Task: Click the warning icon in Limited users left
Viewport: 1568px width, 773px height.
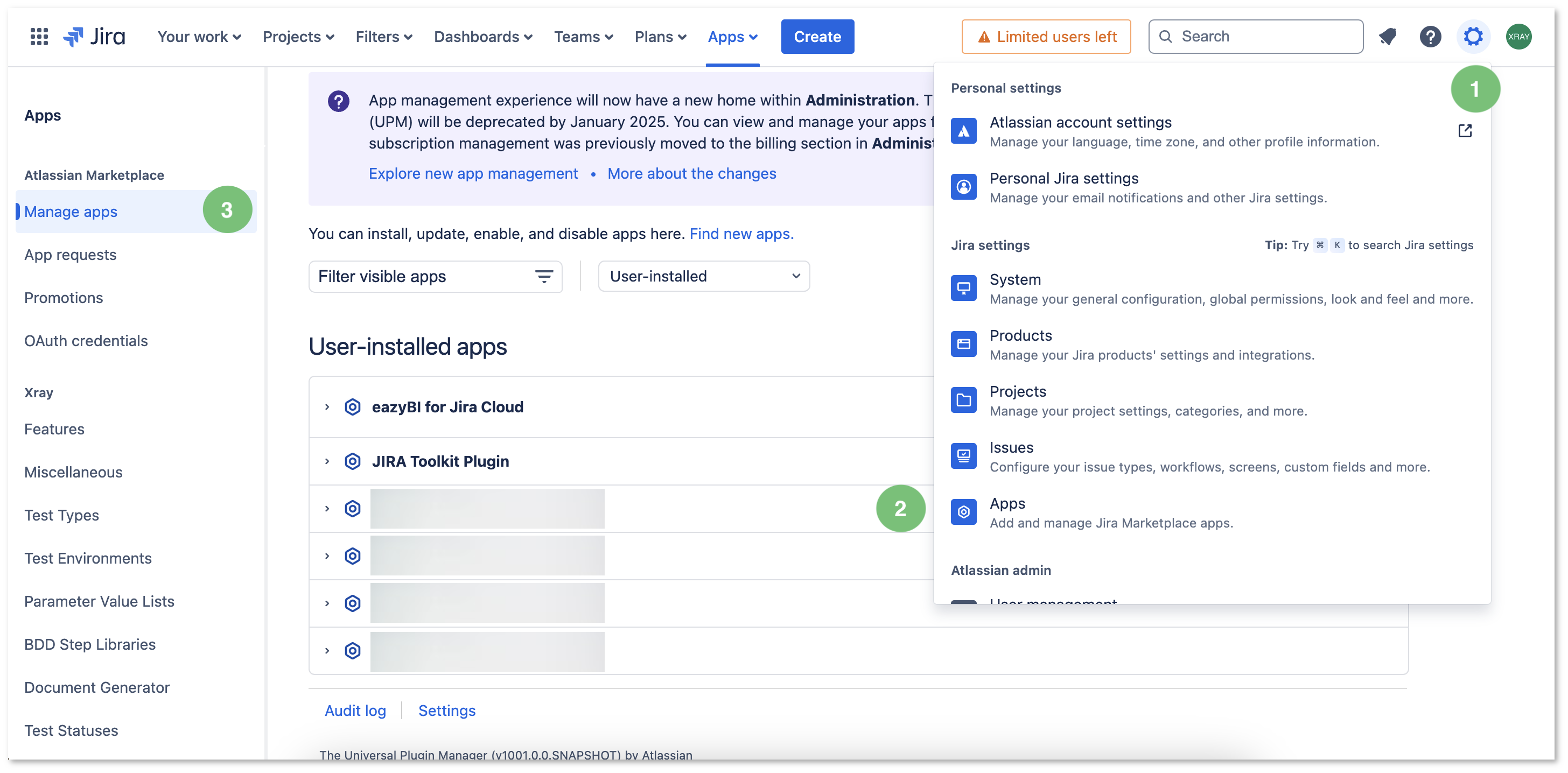Action: tap(984, 37)
